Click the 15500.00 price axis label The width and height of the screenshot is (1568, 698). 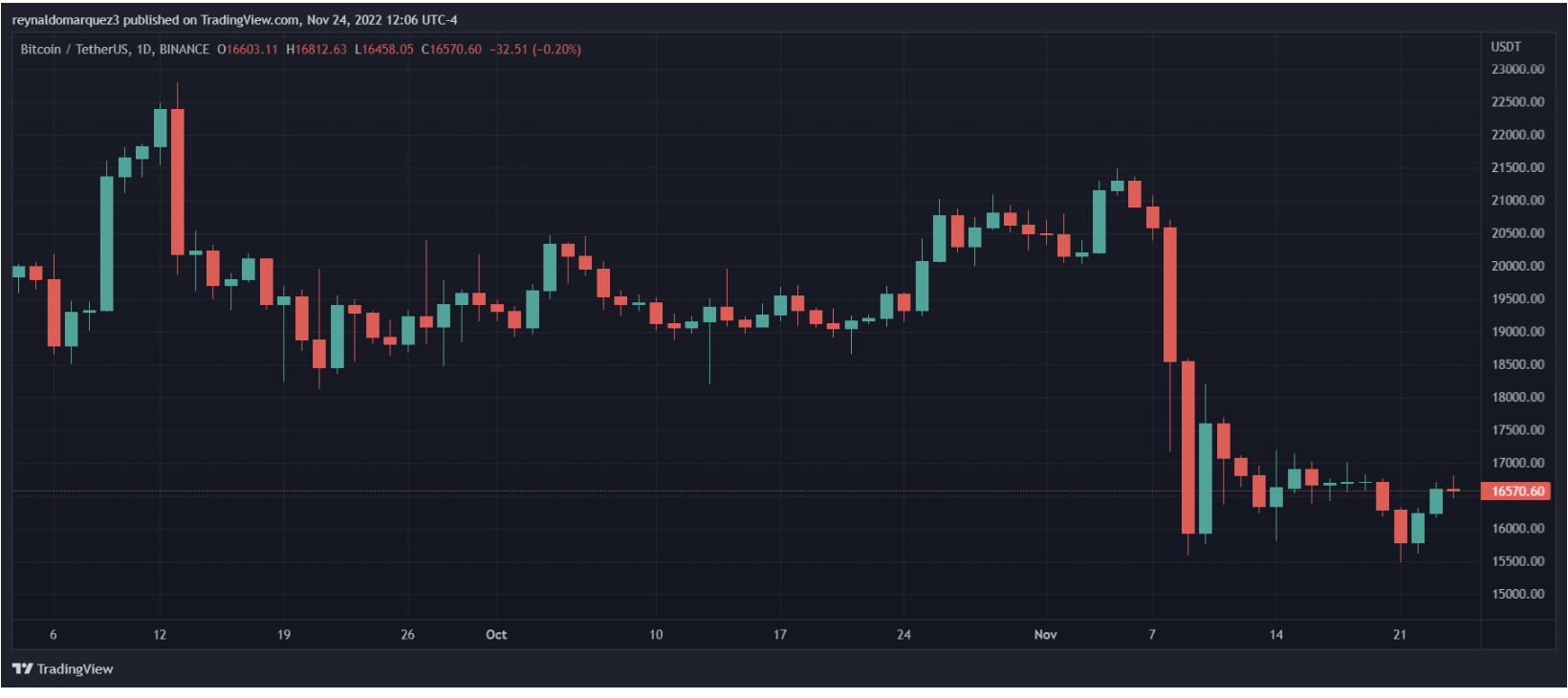[1517, 561]
